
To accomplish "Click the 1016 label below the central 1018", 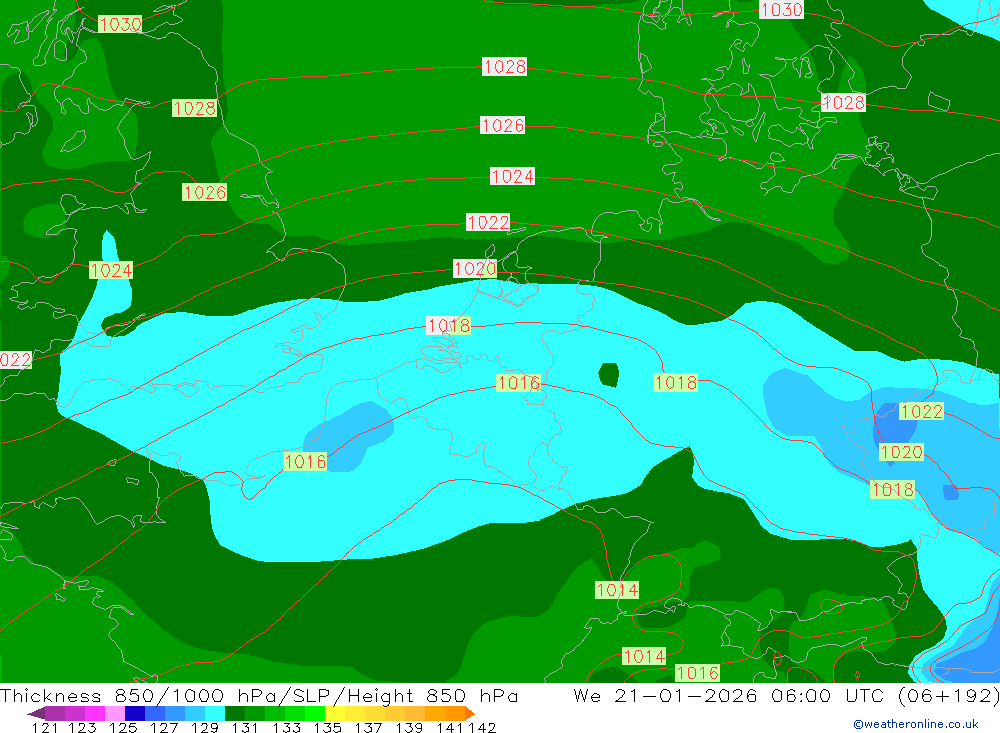I will pyautogui.click(x=518, y=383).
